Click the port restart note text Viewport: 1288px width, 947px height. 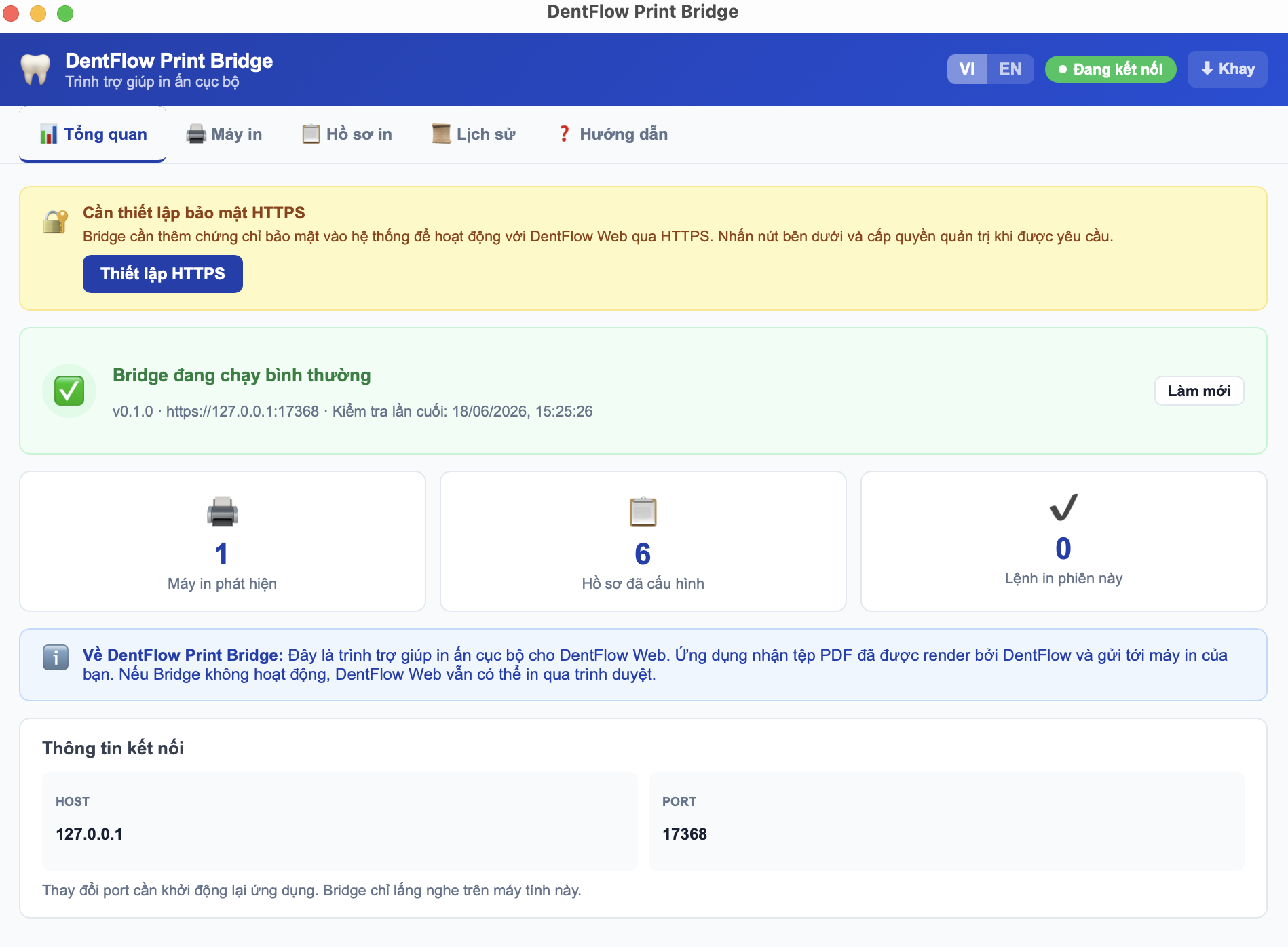311,891
